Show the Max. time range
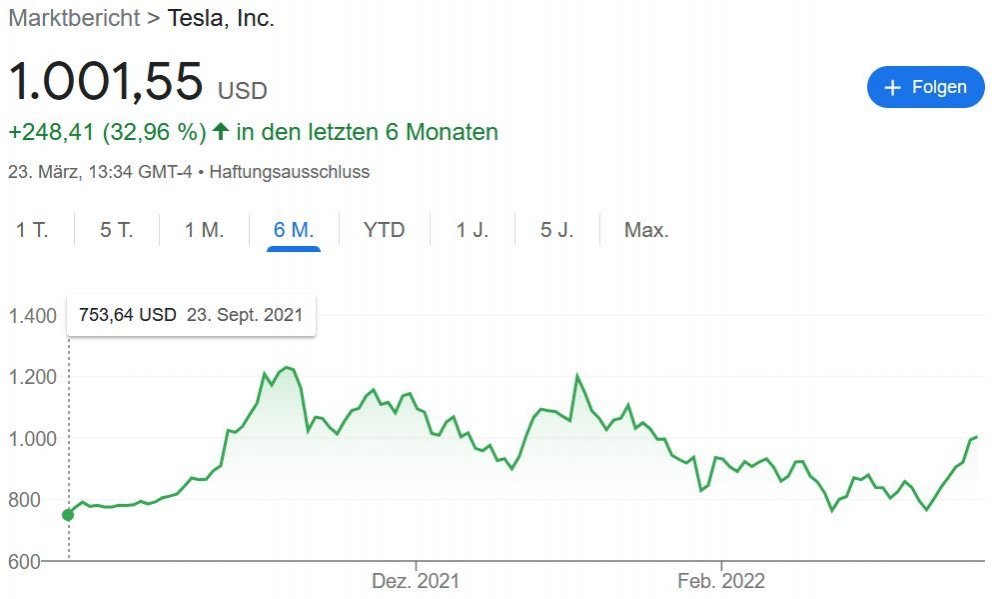 (646, 230)
